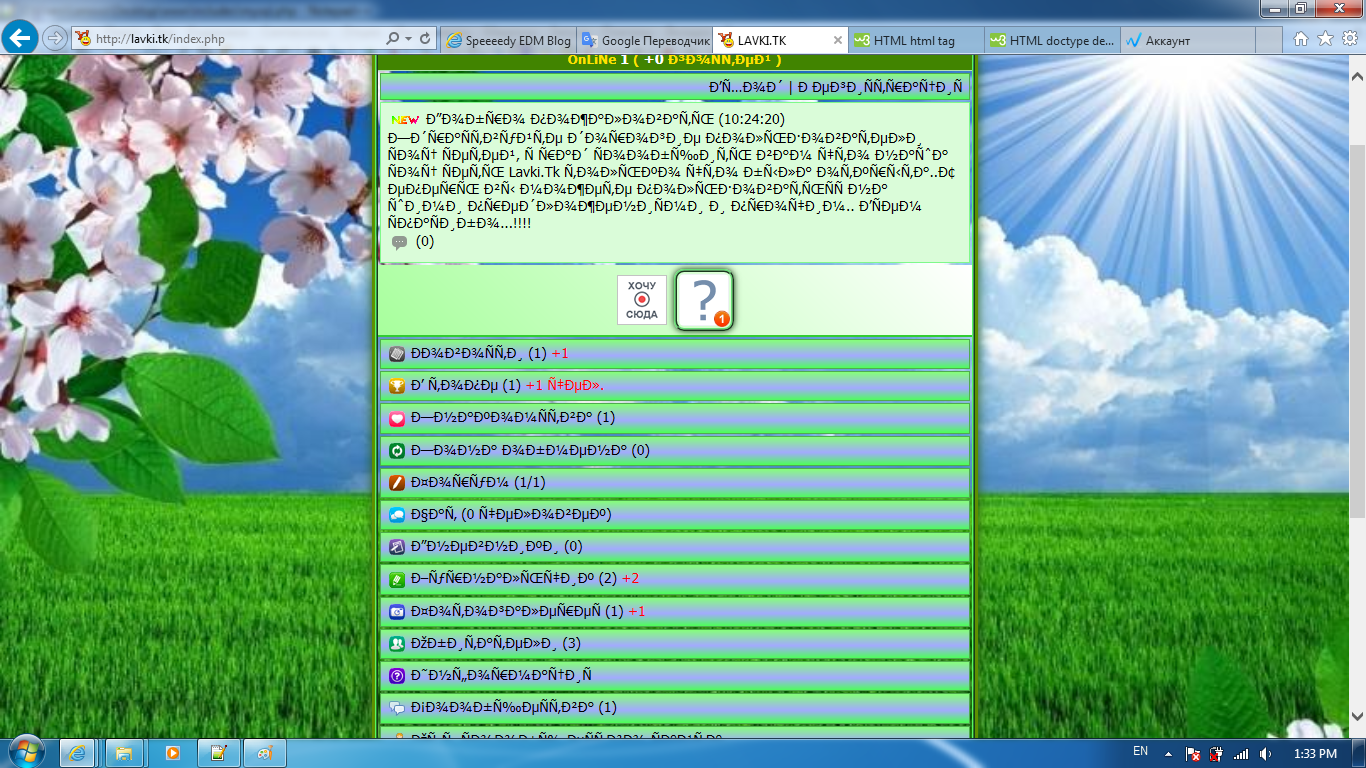1366x768 pixels.
Task: Open the orange pencil icon row
Action: [x=674, y=482]
